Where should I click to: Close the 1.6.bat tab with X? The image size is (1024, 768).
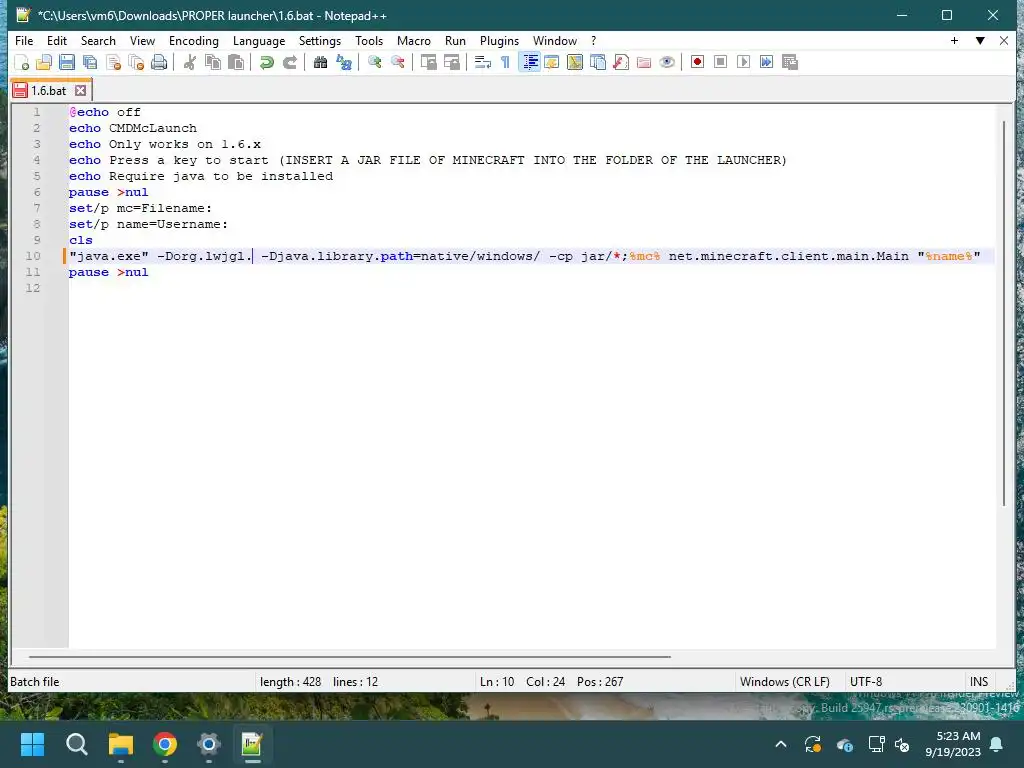(80, 91)
